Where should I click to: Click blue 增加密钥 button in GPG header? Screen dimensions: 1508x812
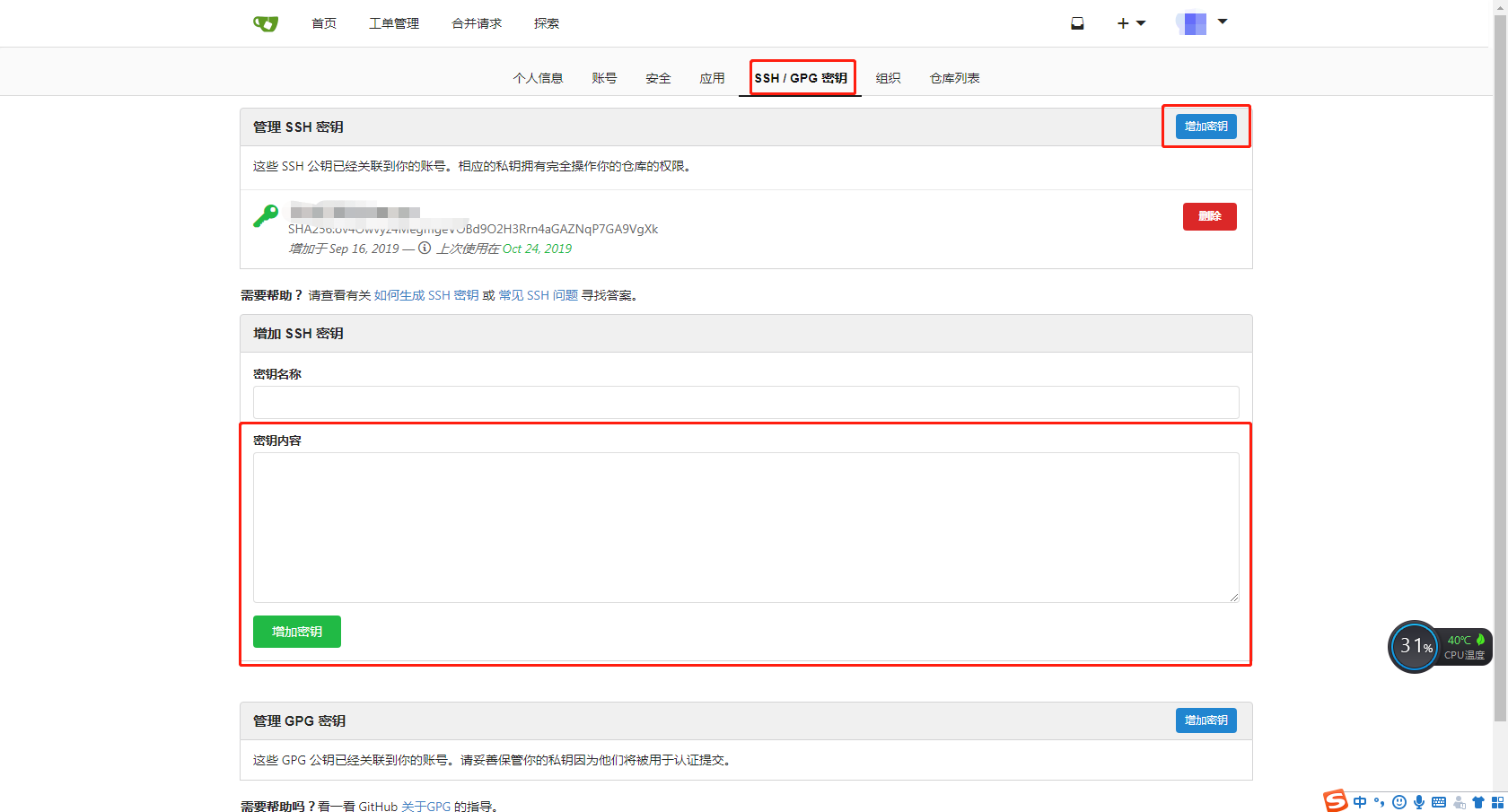[x=1206, y=720]
